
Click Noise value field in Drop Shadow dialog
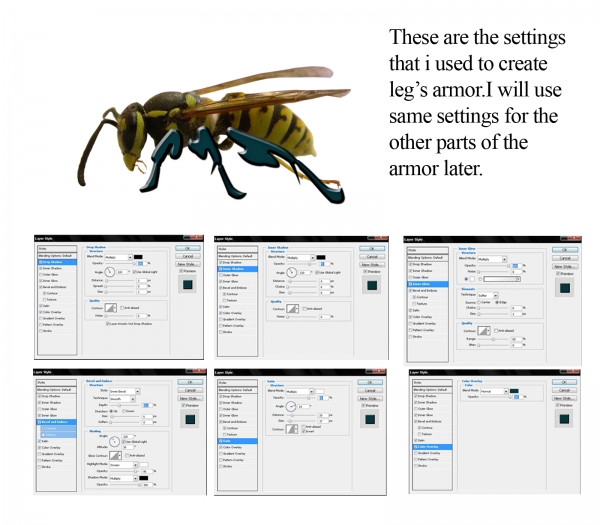142,316
